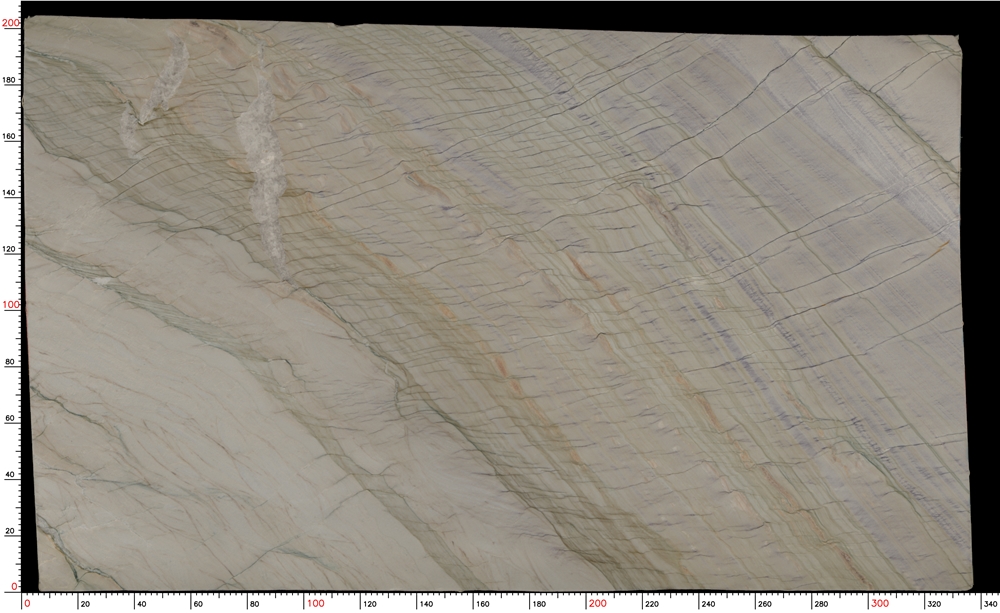Click the 240 mark on horizontal ruler
Screen dimensions: 1000x613
click(709, 603)
